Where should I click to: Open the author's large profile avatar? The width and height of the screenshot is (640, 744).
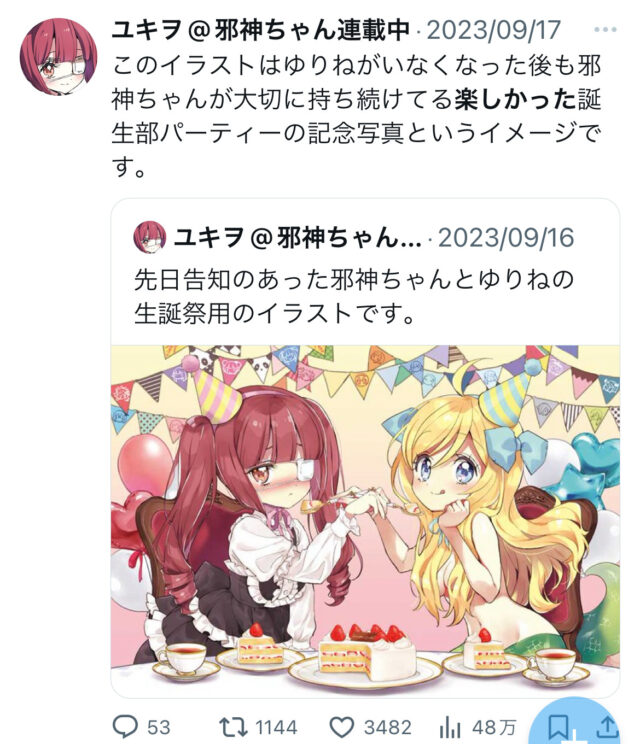point(58,57)
